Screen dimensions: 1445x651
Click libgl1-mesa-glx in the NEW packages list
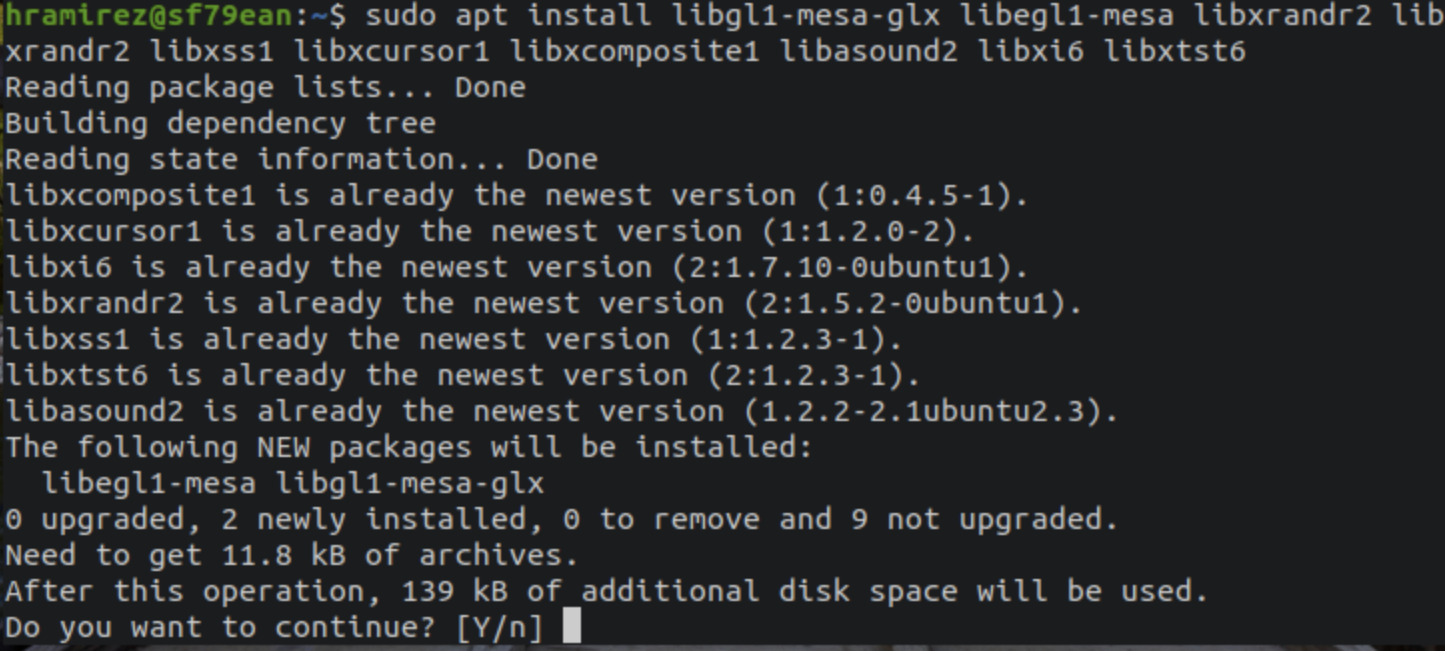point(410,483)
